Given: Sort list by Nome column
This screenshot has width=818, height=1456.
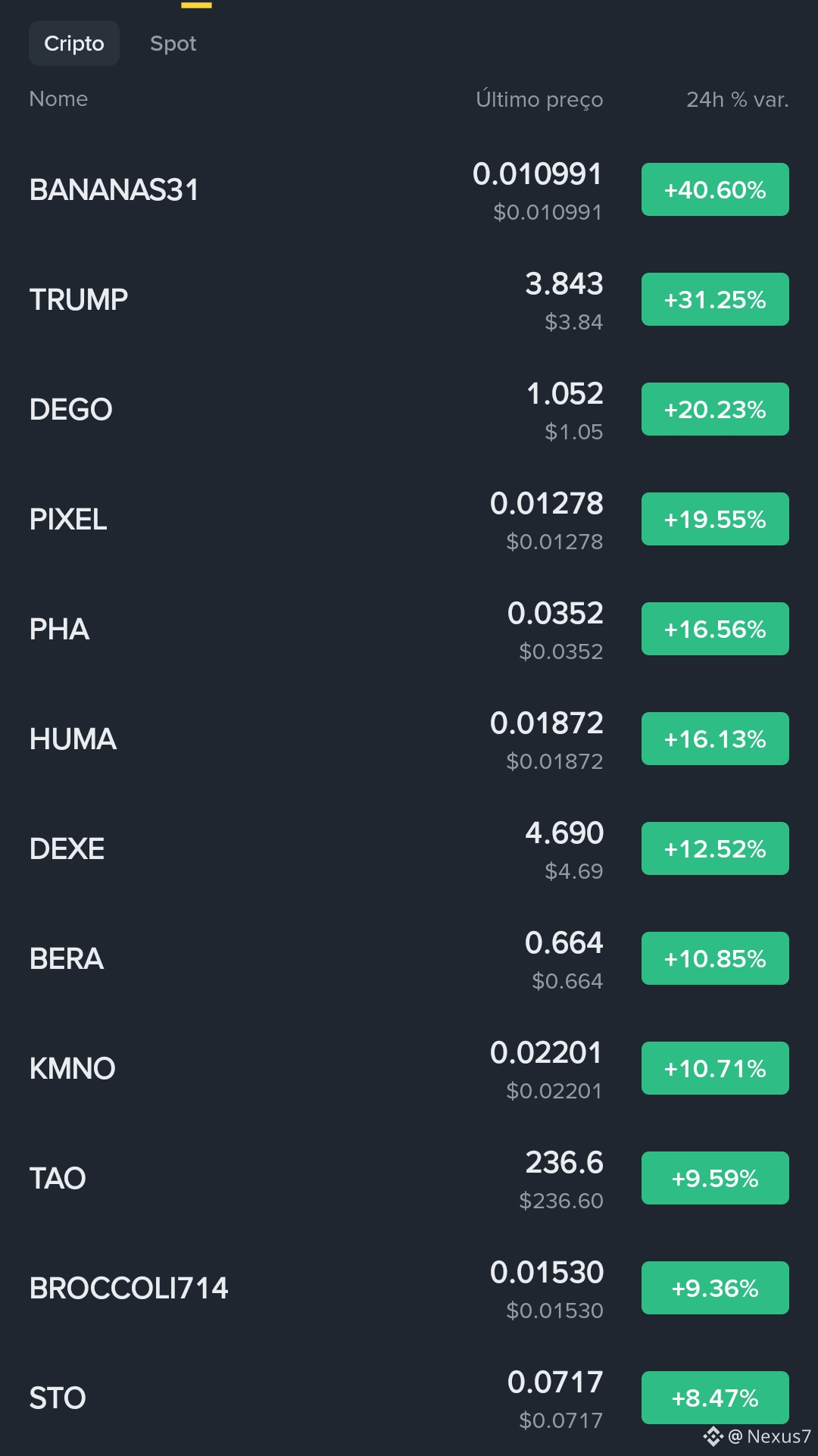Looking at the screenshot, I should [x=58, y=98].
